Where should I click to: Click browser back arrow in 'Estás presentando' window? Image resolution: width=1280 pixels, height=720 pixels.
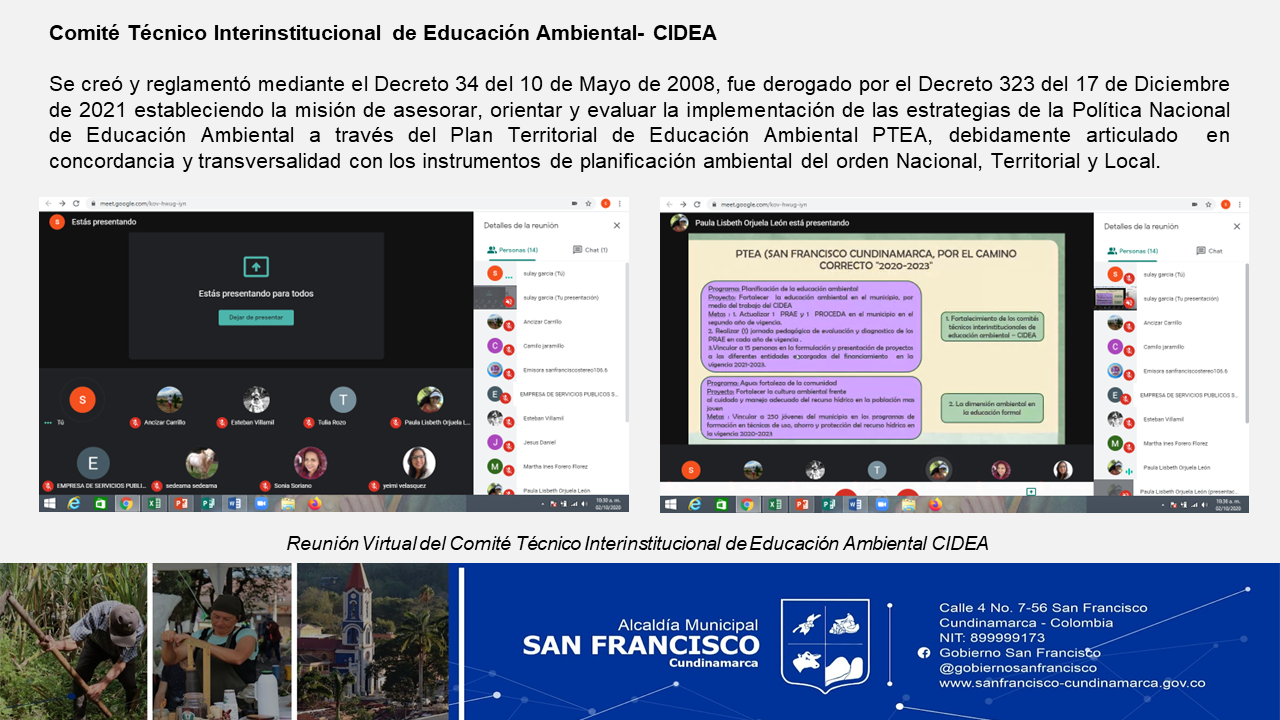[48, 203]
